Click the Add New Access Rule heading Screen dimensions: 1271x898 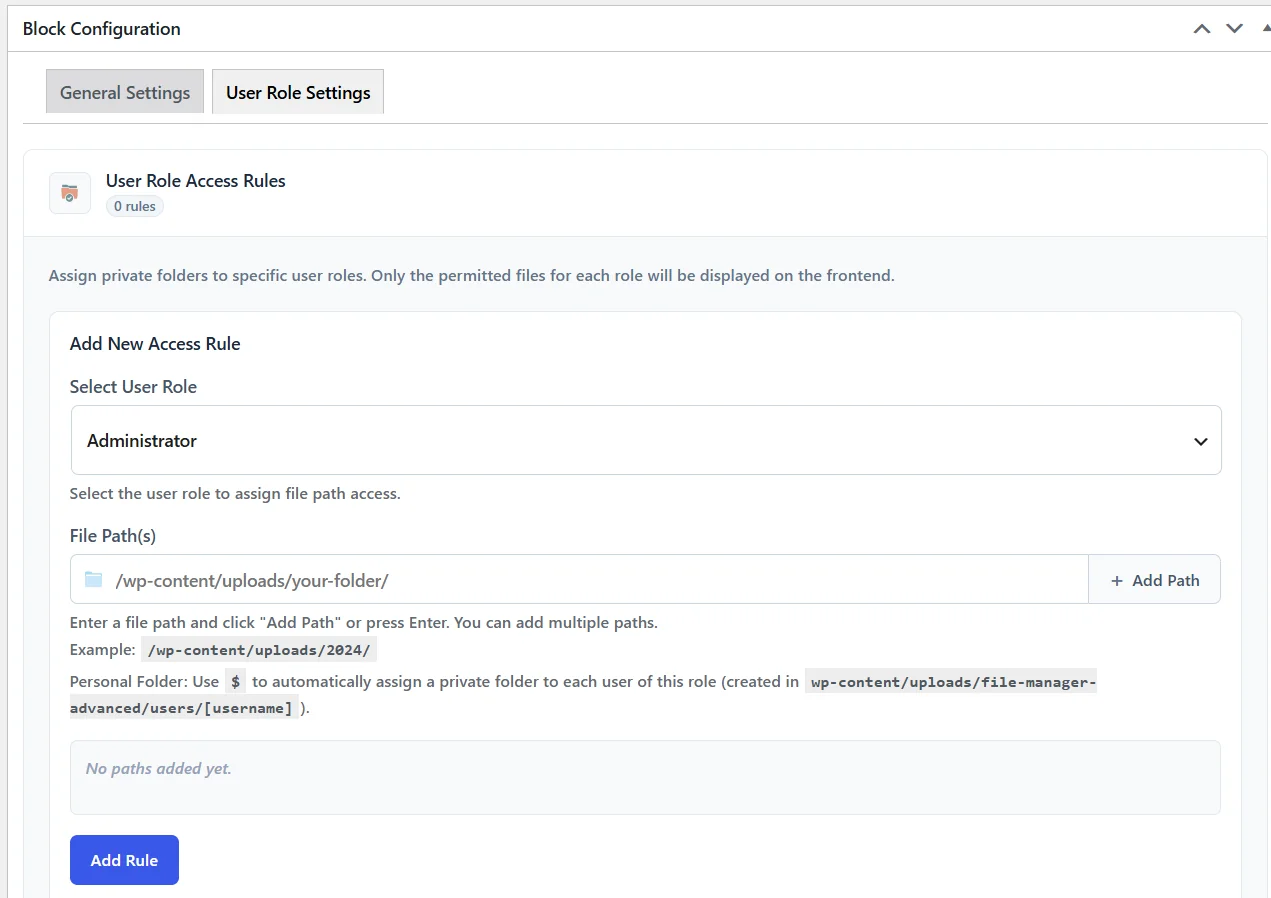[x=155, y=344]
